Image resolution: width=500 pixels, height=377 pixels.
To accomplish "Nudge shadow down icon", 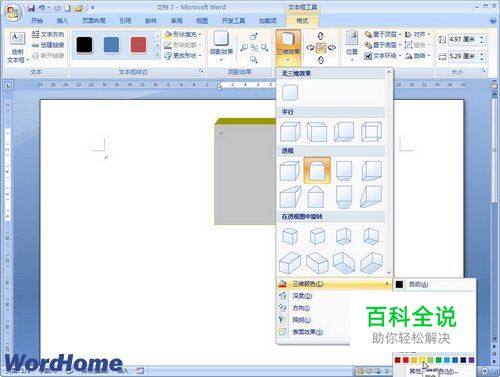I will (x=254, y=60).
